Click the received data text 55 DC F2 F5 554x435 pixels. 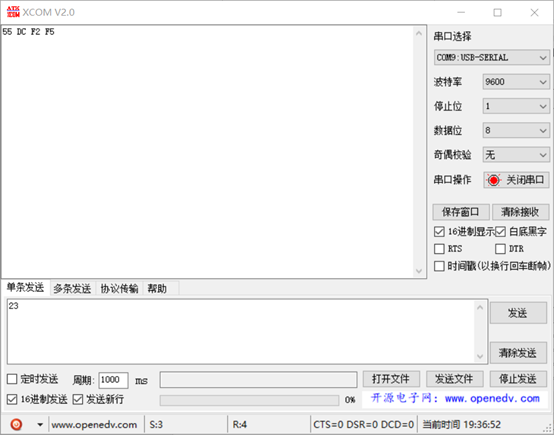28,32
